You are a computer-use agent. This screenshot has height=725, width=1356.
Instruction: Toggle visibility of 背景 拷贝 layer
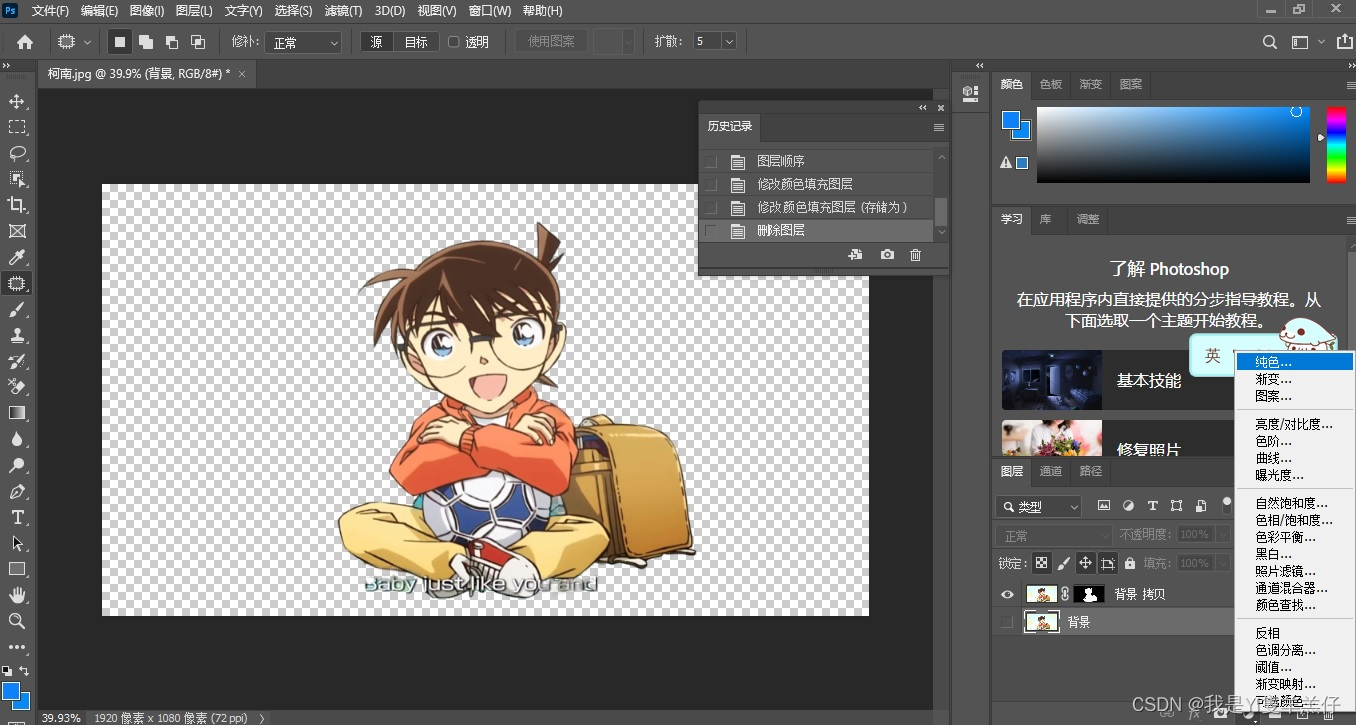1007,594
